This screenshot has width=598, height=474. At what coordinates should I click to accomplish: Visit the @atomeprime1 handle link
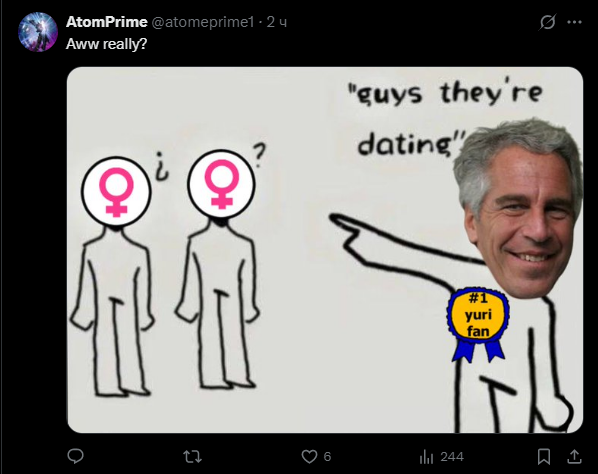click(203, 22)
